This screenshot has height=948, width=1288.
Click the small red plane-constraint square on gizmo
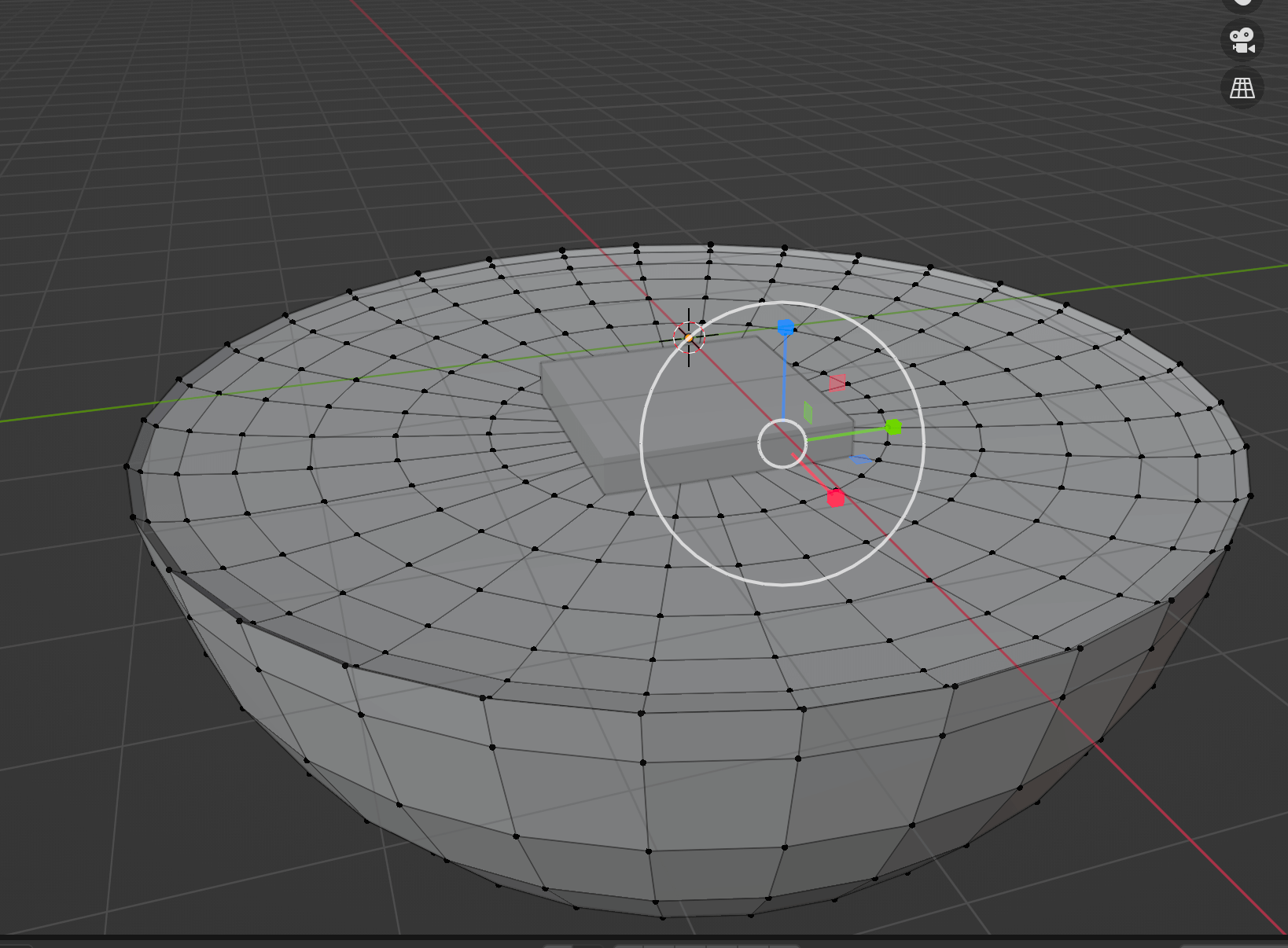[838, 383]
